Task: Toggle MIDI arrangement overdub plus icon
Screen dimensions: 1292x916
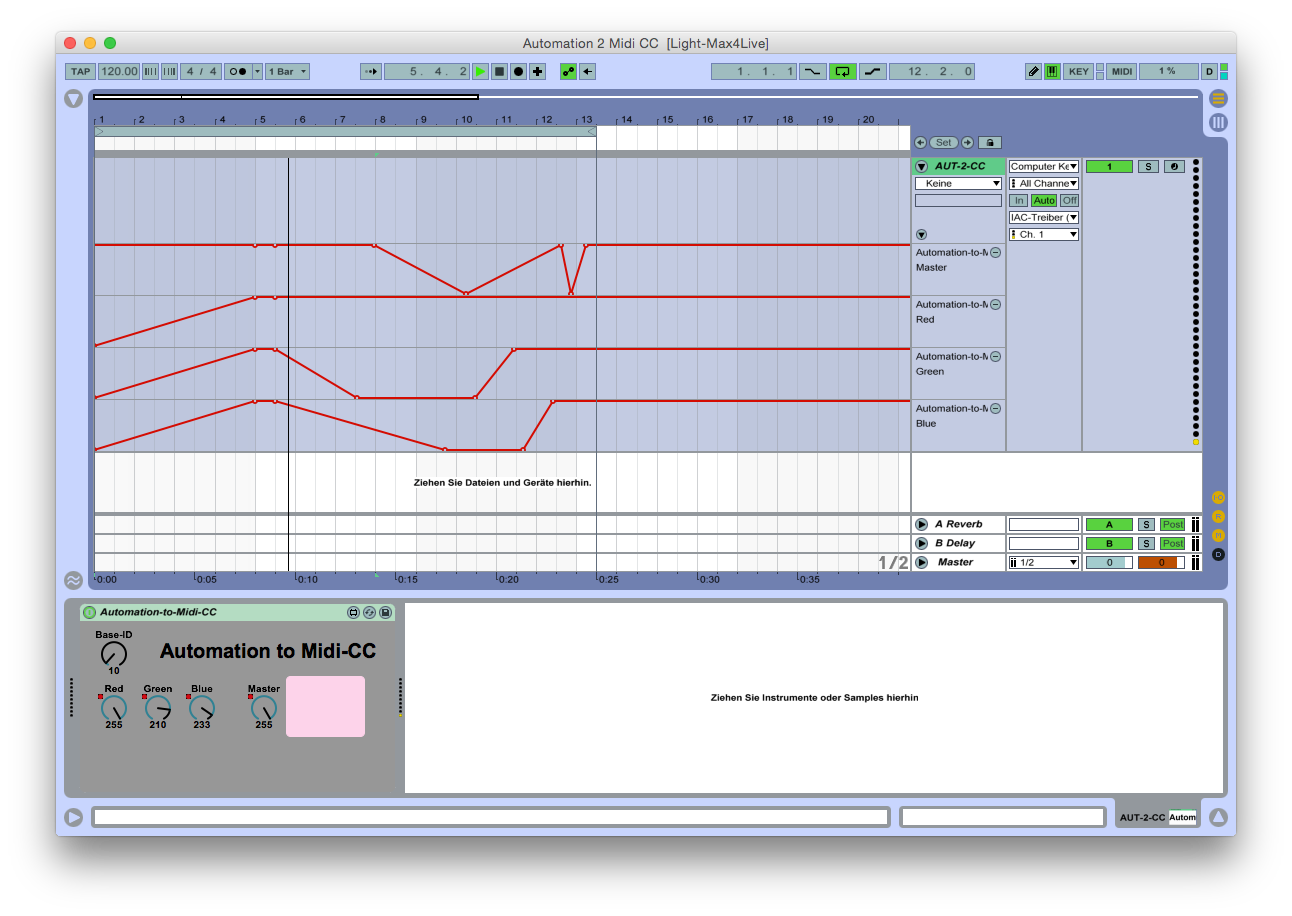Action: [x=536, y=71]
